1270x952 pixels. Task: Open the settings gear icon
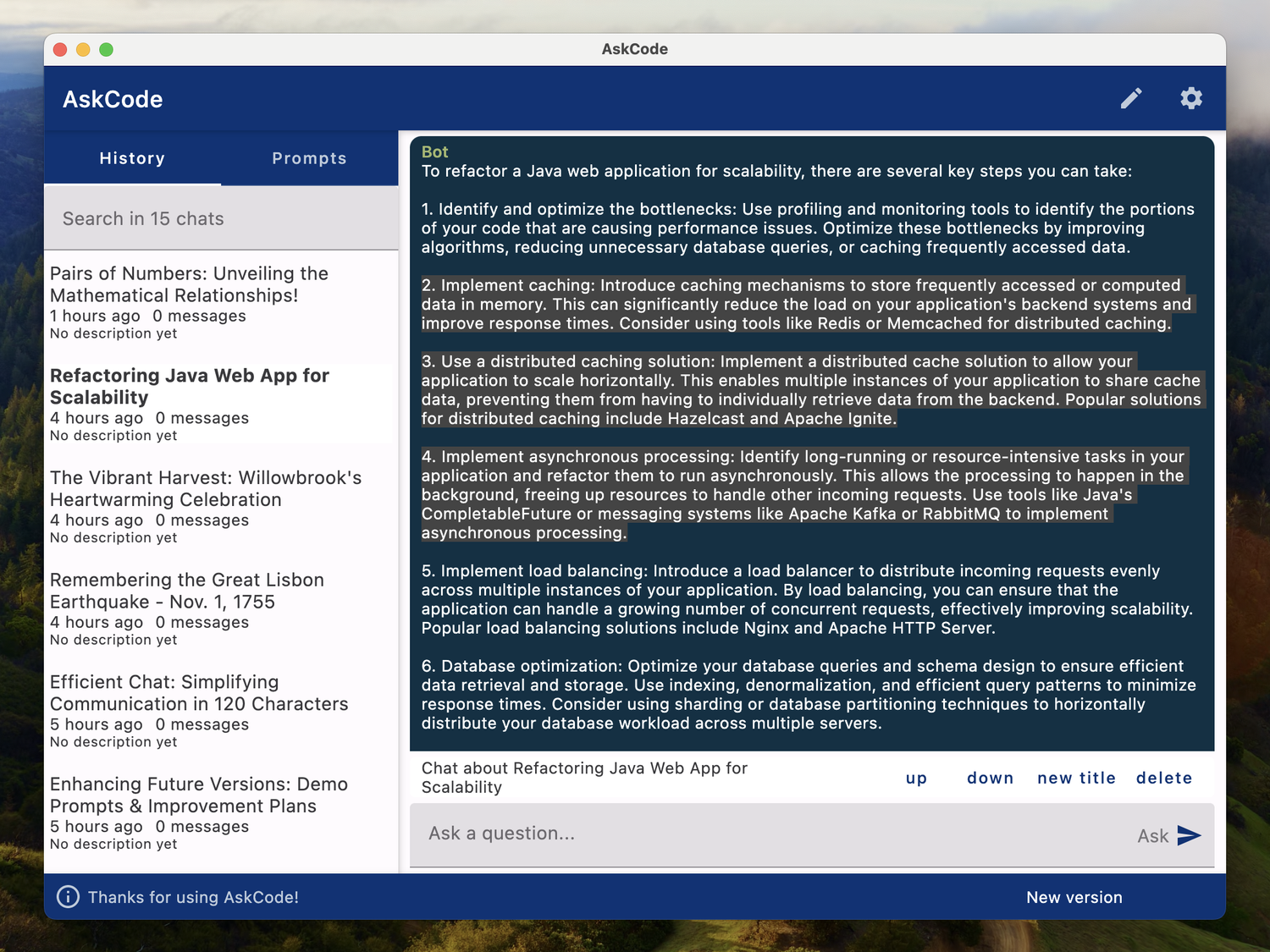click(x=1191, y=98)
